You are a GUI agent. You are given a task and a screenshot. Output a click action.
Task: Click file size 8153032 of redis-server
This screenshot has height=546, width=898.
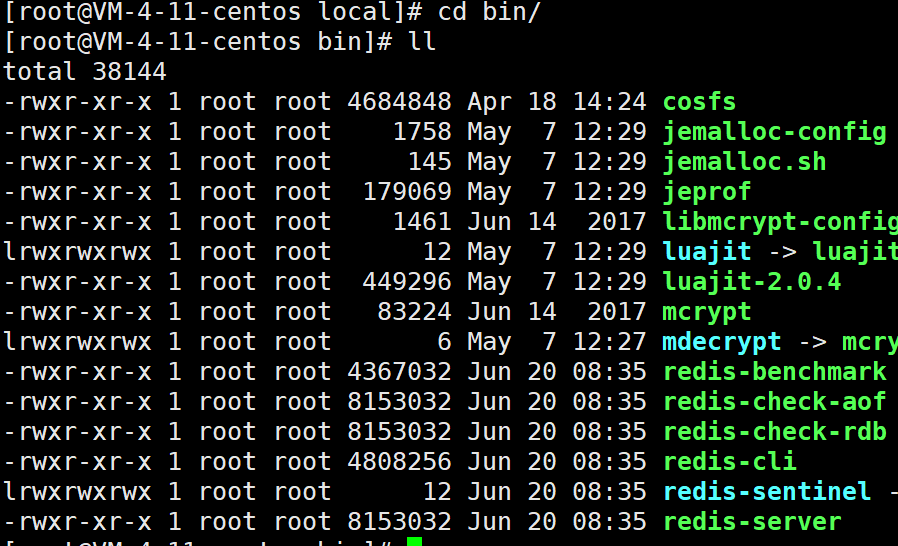pyautogui.click(x=399, y=521)
